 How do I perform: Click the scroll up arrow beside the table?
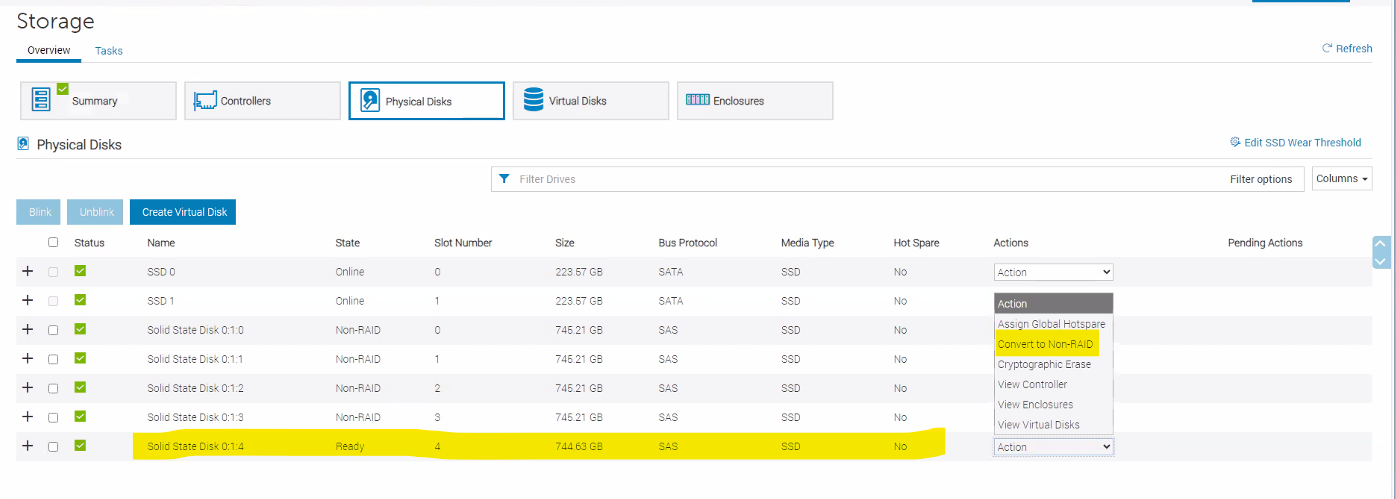(x=1381, y=243)
